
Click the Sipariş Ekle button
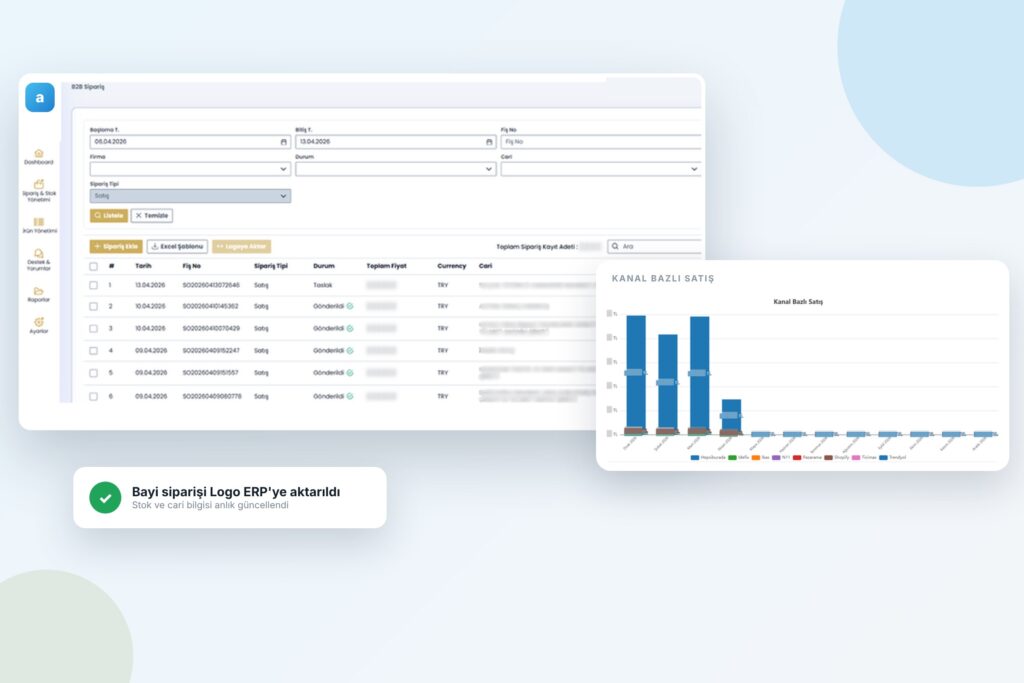coord(116,246)
